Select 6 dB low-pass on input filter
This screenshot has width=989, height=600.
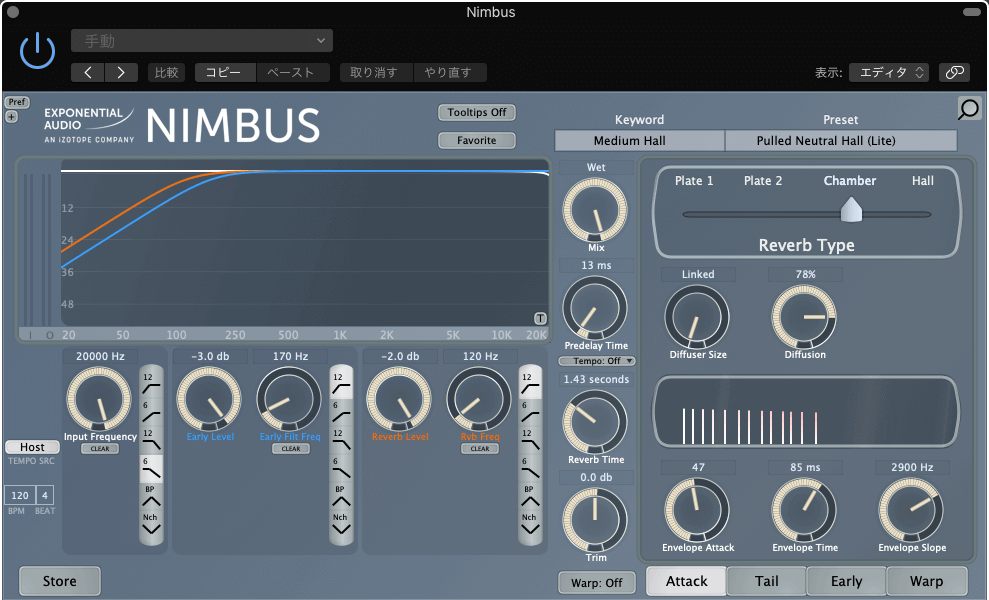click(151, 468)
